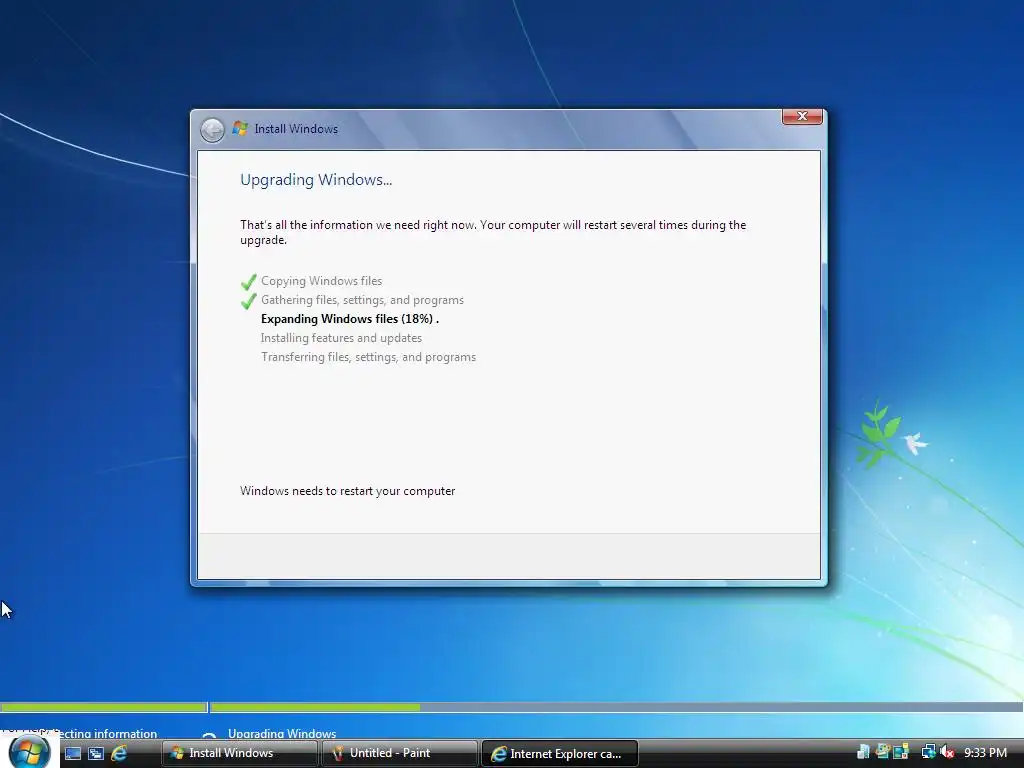The height and width of the screenshot is (768, 1024).
Task: Click 'Expanding Windows files (18%)' step
Action: pos(349,319)
